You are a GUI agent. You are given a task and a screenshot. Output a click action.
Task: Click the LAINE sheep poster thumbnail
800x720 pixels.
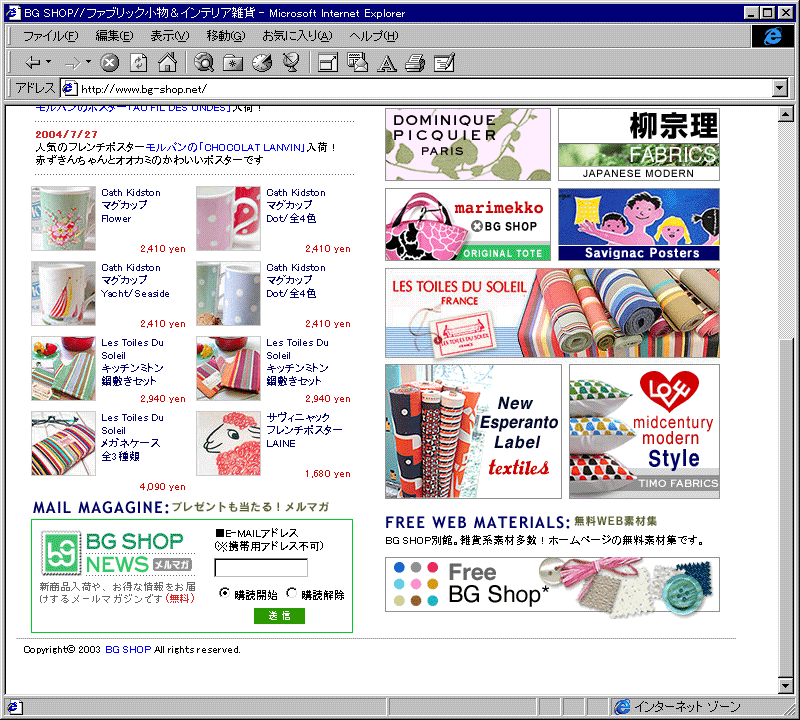tap(228, 443)
